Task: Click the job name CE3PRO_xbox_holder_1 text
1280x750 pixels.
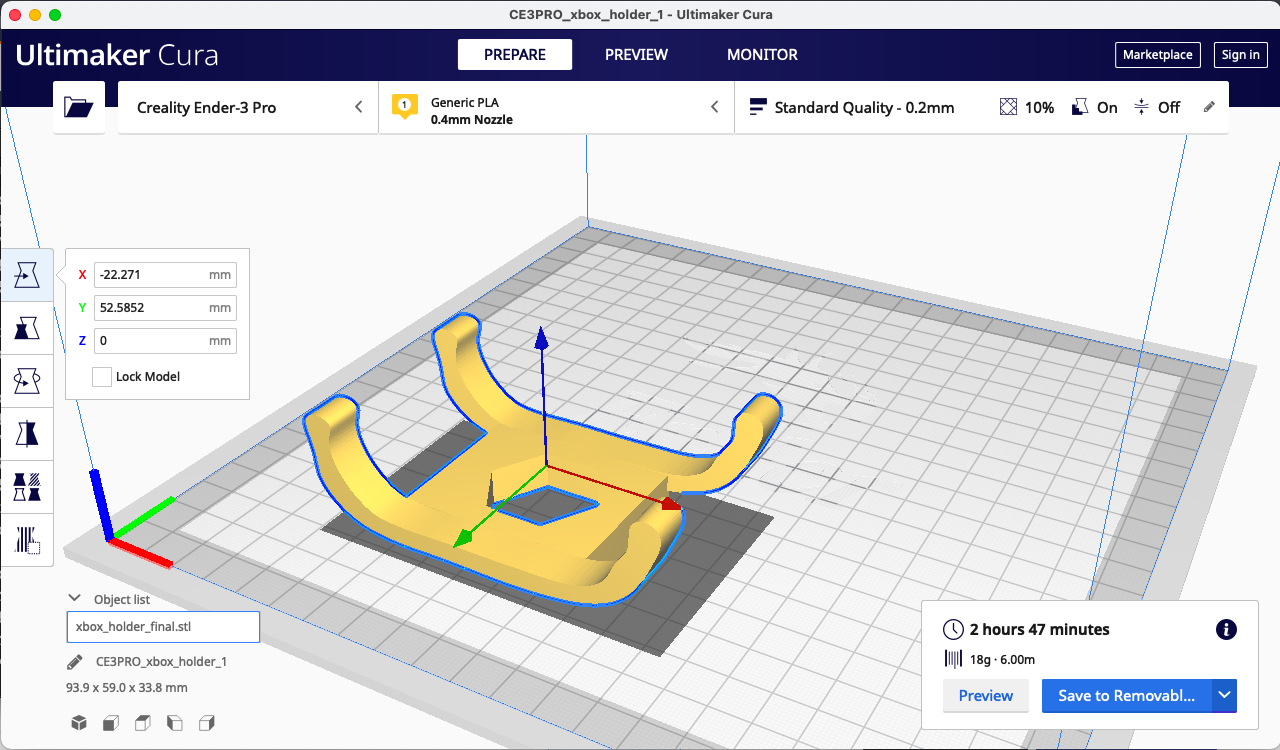Action: [x=161, y=662]
